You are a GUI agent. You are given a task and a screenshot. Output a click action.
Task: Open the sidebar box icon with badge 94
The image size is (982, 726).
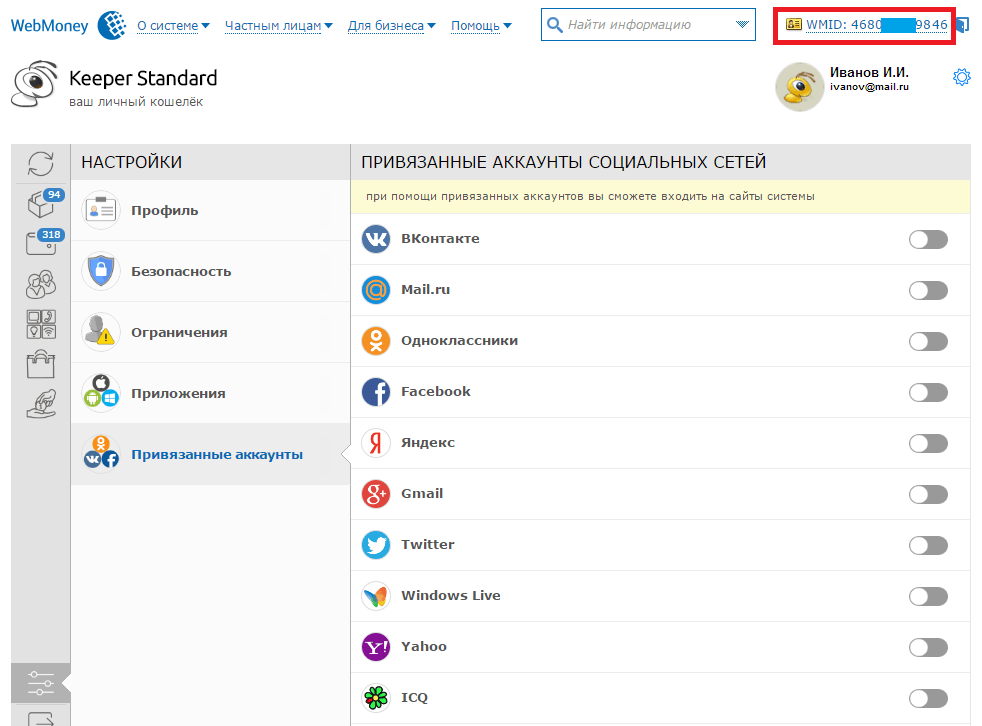tap(43, 203)
